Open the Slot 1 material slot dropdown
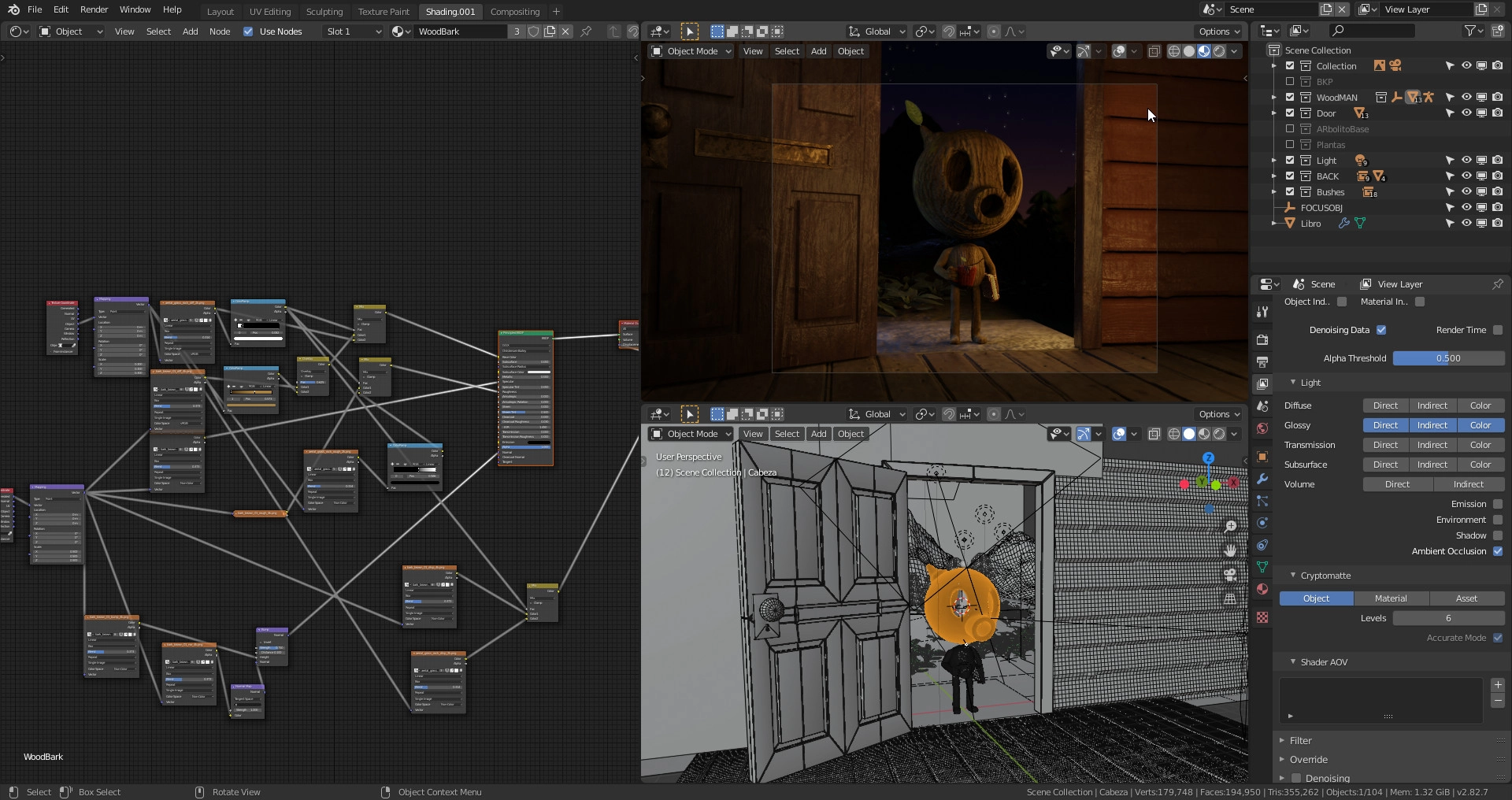The height and width of the screenshot is (800, 1512). click(x=353, y=31)
